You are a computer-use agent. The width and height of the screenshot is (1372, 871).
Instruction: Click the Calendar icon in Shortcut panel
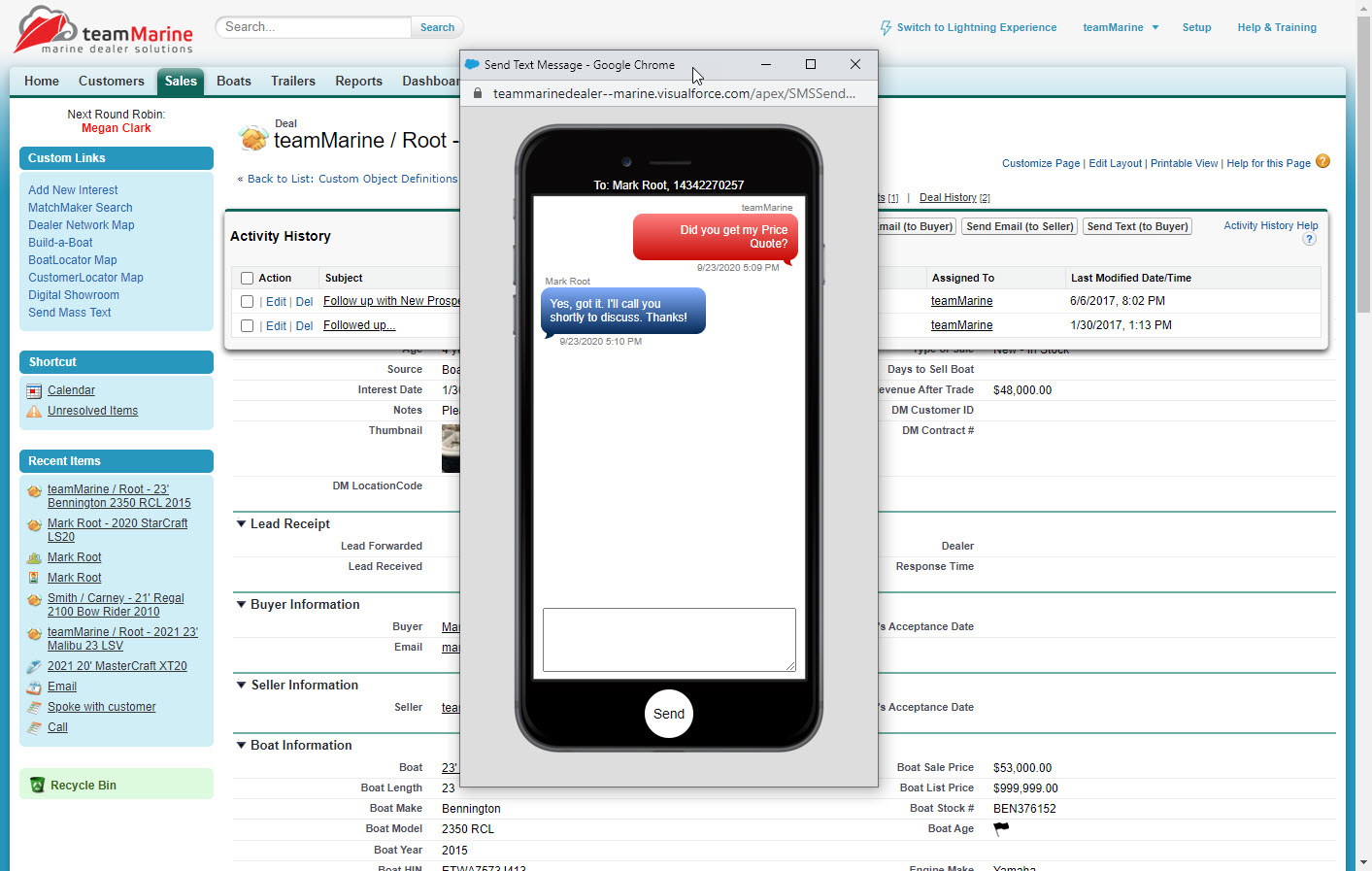pyautogui.click(x=34, y=390)
